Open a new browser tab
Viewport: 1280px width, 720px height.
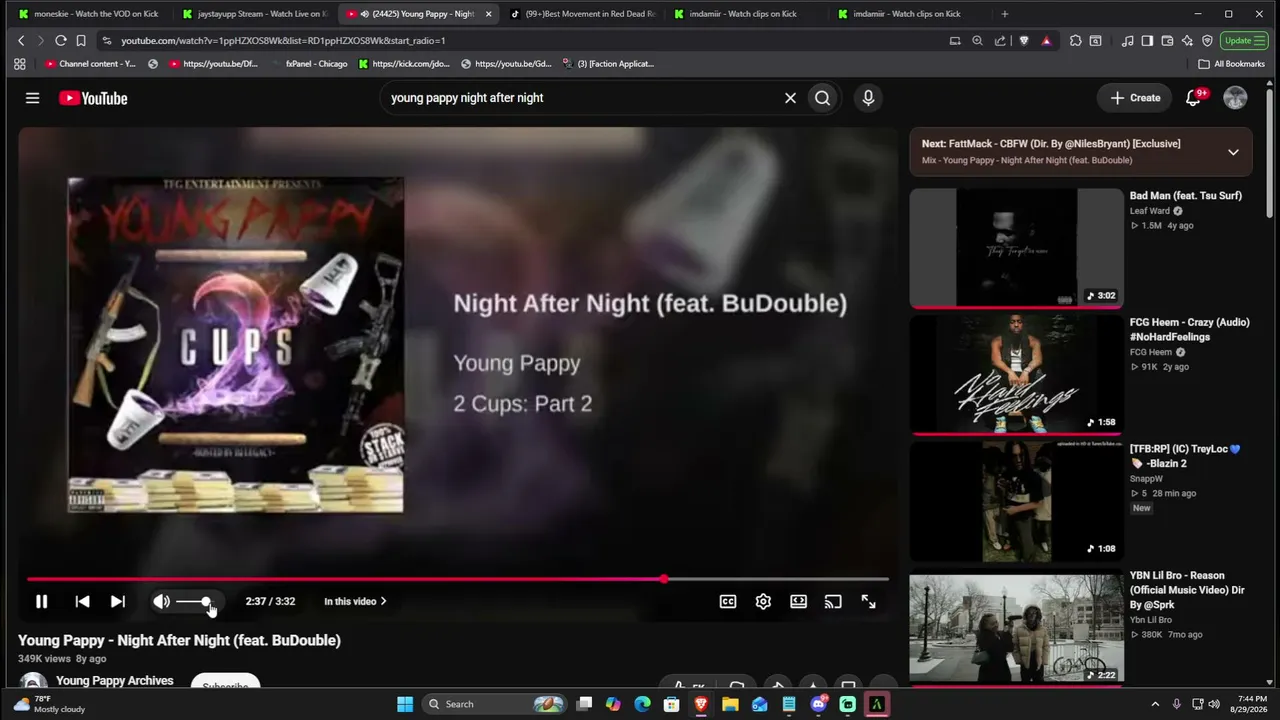pos(1005,14)
